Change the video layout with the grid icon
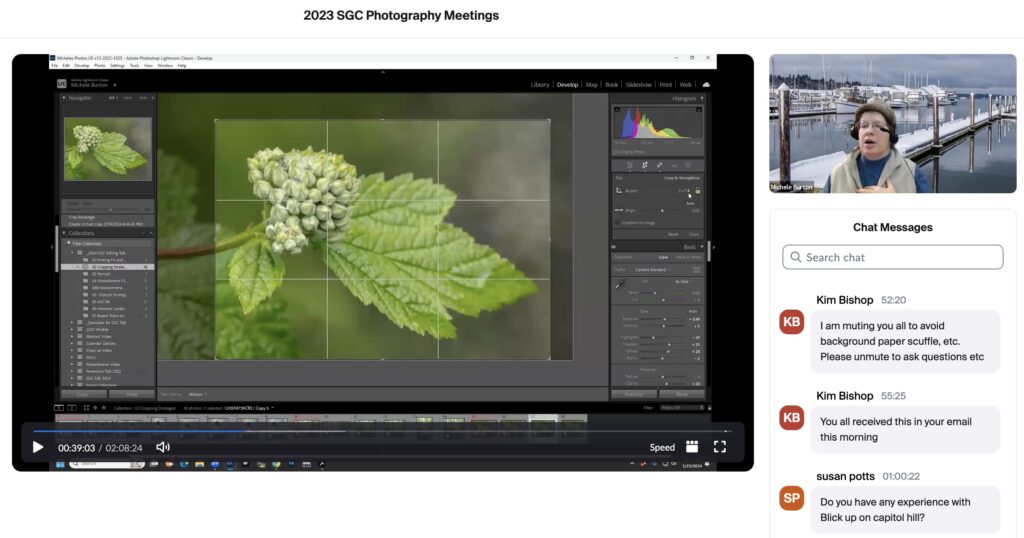The height and width of the screenshot is (538, 1024). coord(692,447)
